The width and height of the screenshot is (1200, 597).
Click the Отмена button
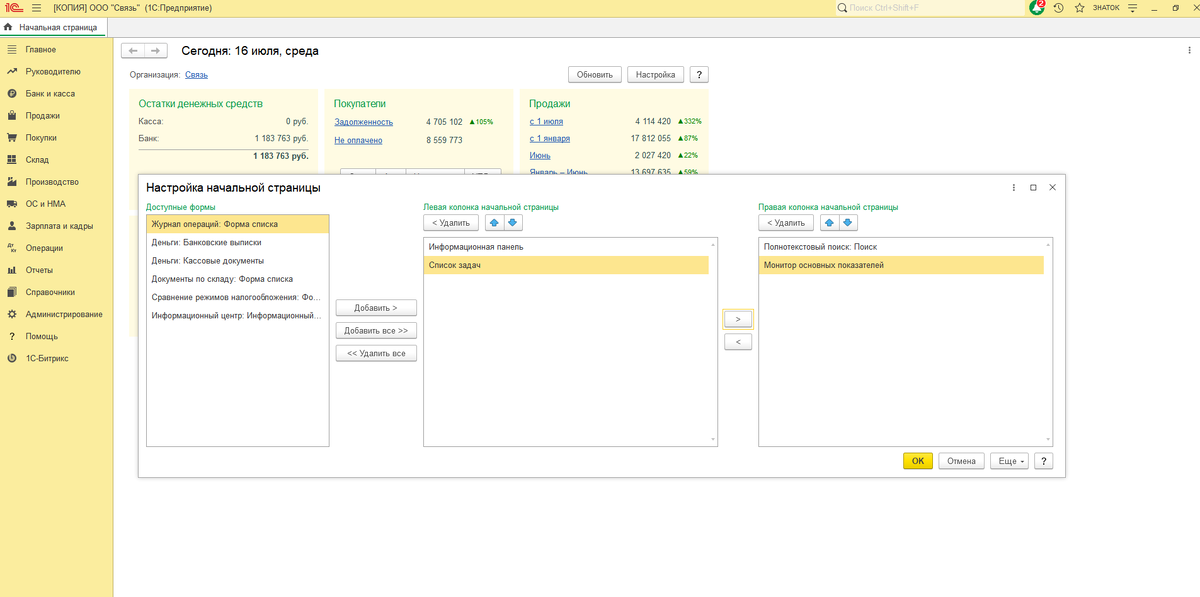pyautogui.click(x=961, y=461)
